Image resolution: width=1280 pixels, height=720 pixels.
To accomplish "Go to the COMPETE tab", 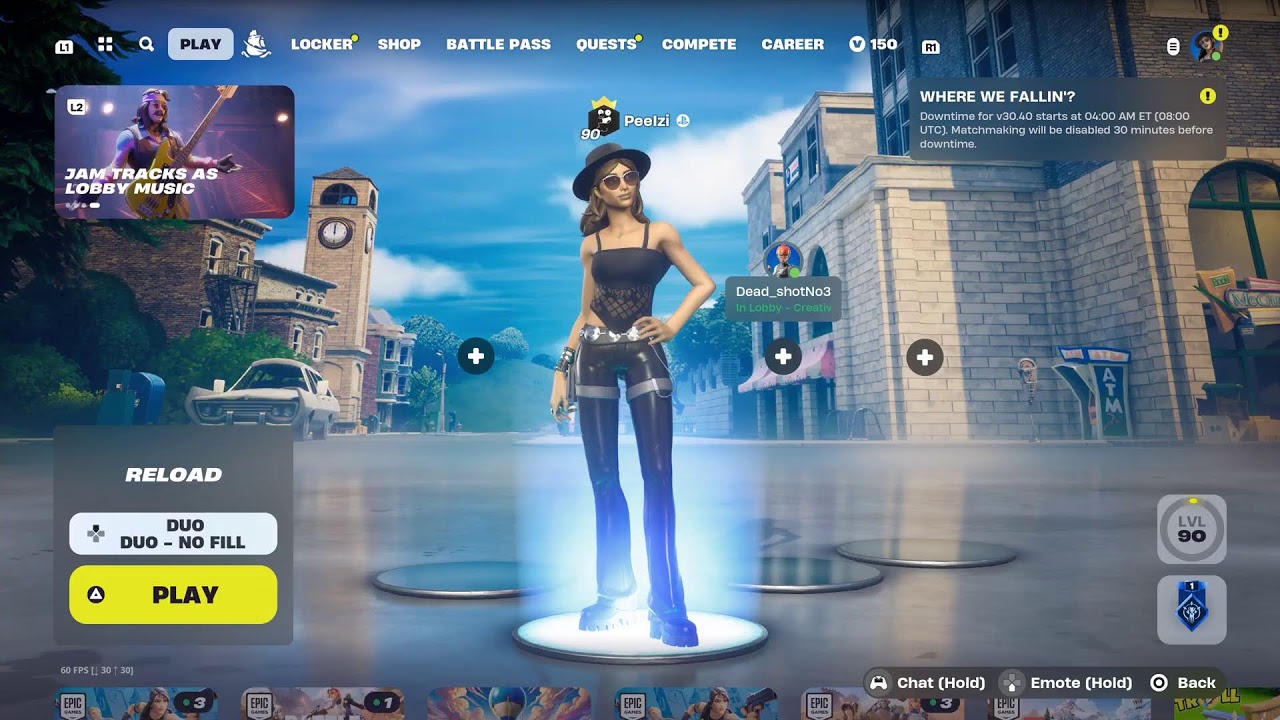I will pos(699,44).
